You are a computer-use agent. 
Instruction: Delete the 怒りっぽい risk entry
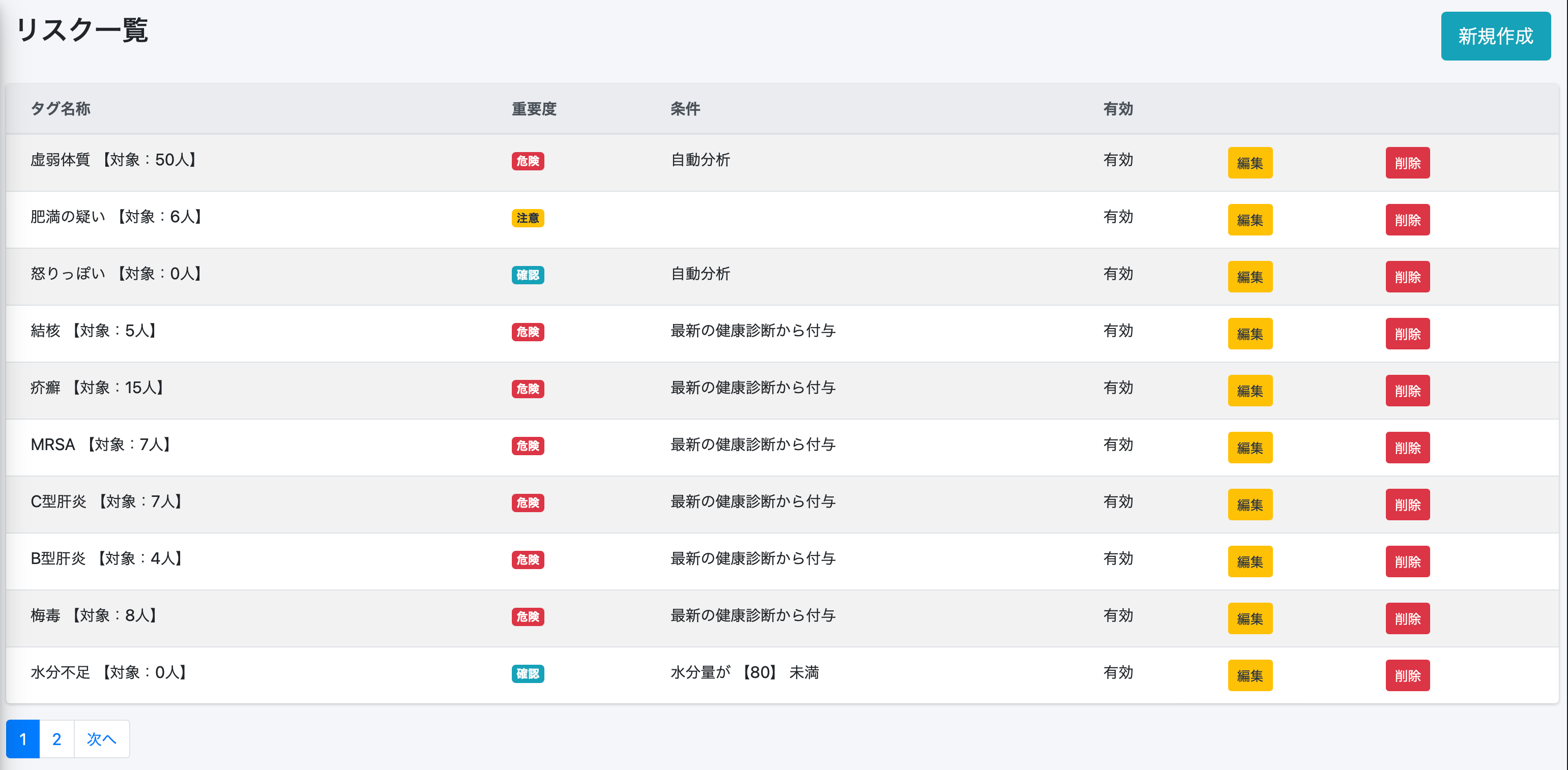click(1407, 277)
